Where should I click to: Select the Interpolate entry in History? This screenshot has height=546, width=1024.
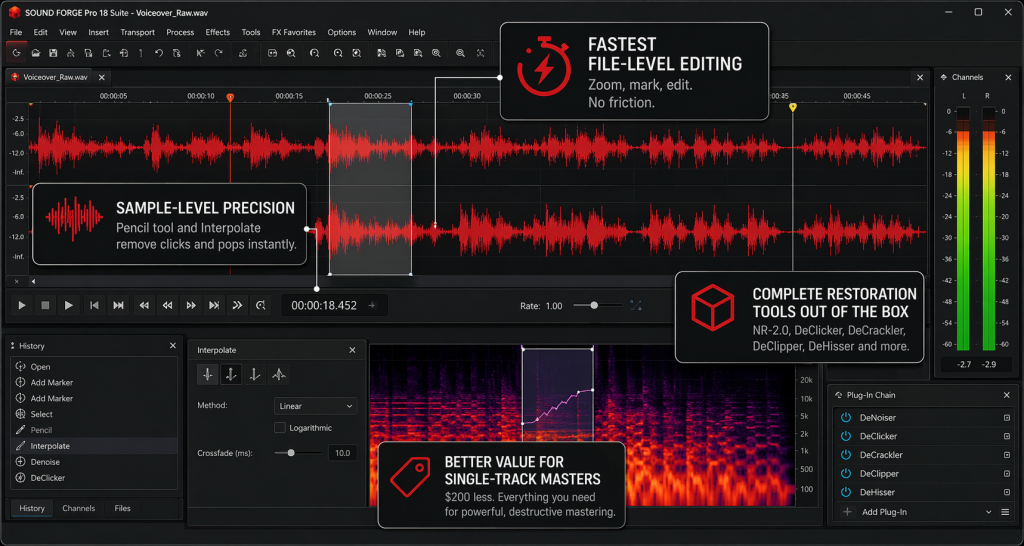click(94, 446)
